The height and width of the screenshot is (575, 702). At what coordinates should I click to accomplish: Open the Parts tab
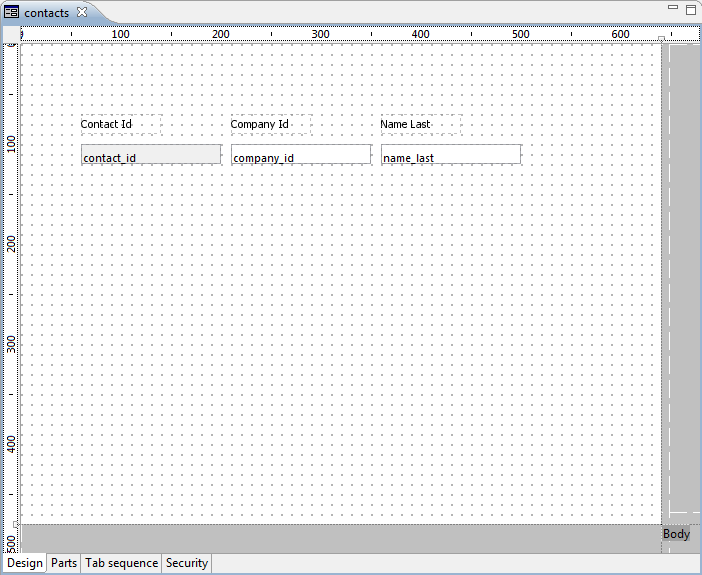(x=64, y=563)
